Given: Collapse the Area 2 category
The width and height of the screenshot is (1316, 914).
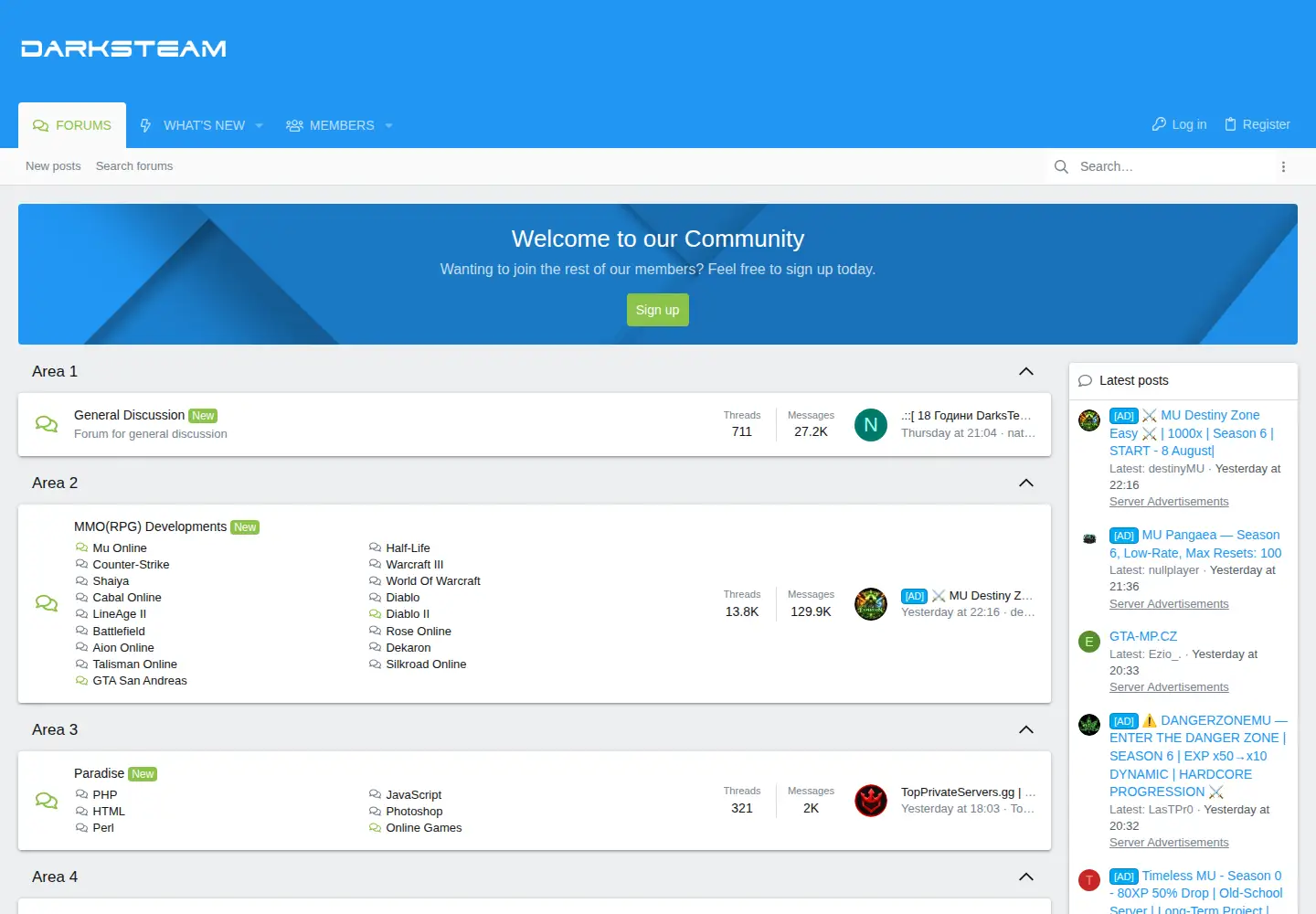Looking at the screenshot, I should pyautogui.click(x=1026, y=483).
